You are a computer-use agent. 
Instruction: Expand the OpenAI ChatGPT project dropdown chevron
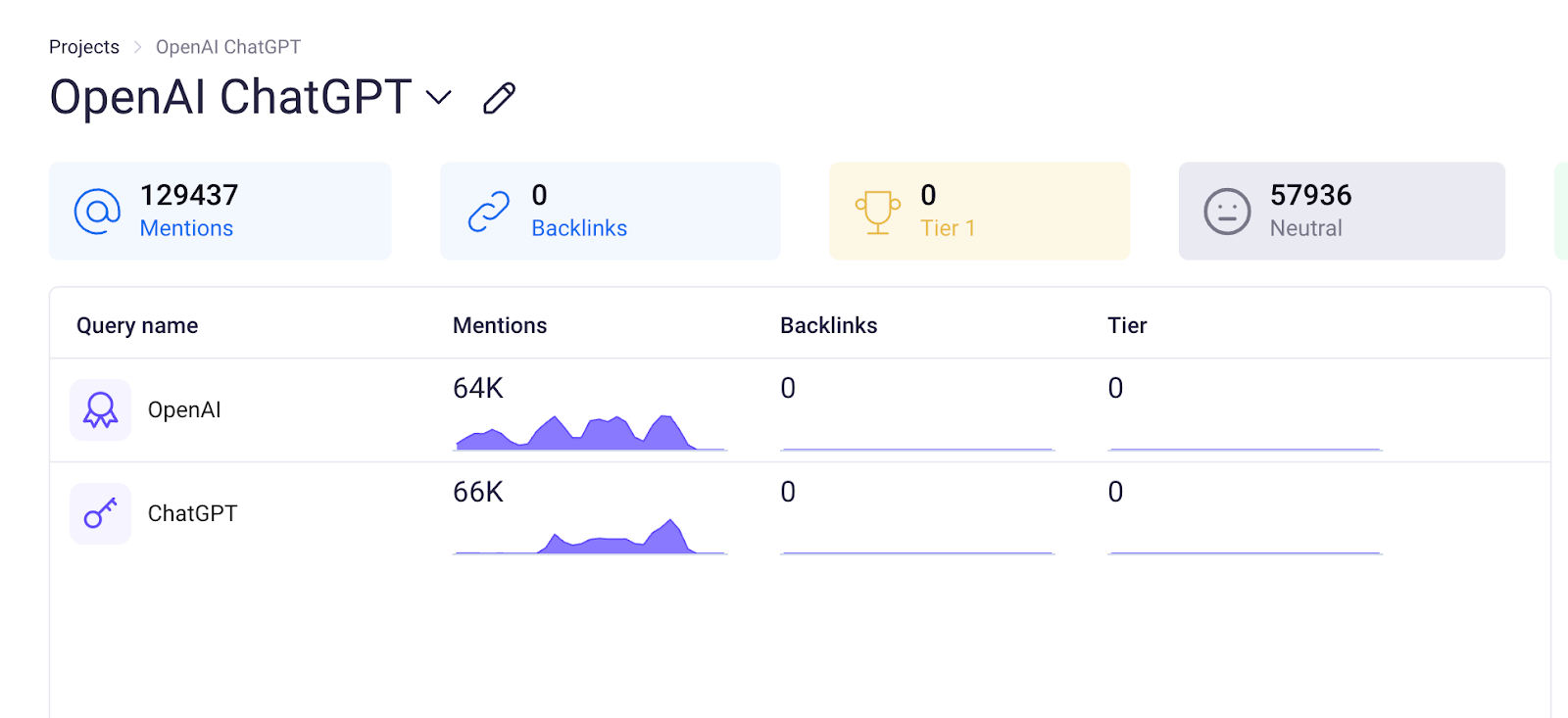click(x=439, y=97)
